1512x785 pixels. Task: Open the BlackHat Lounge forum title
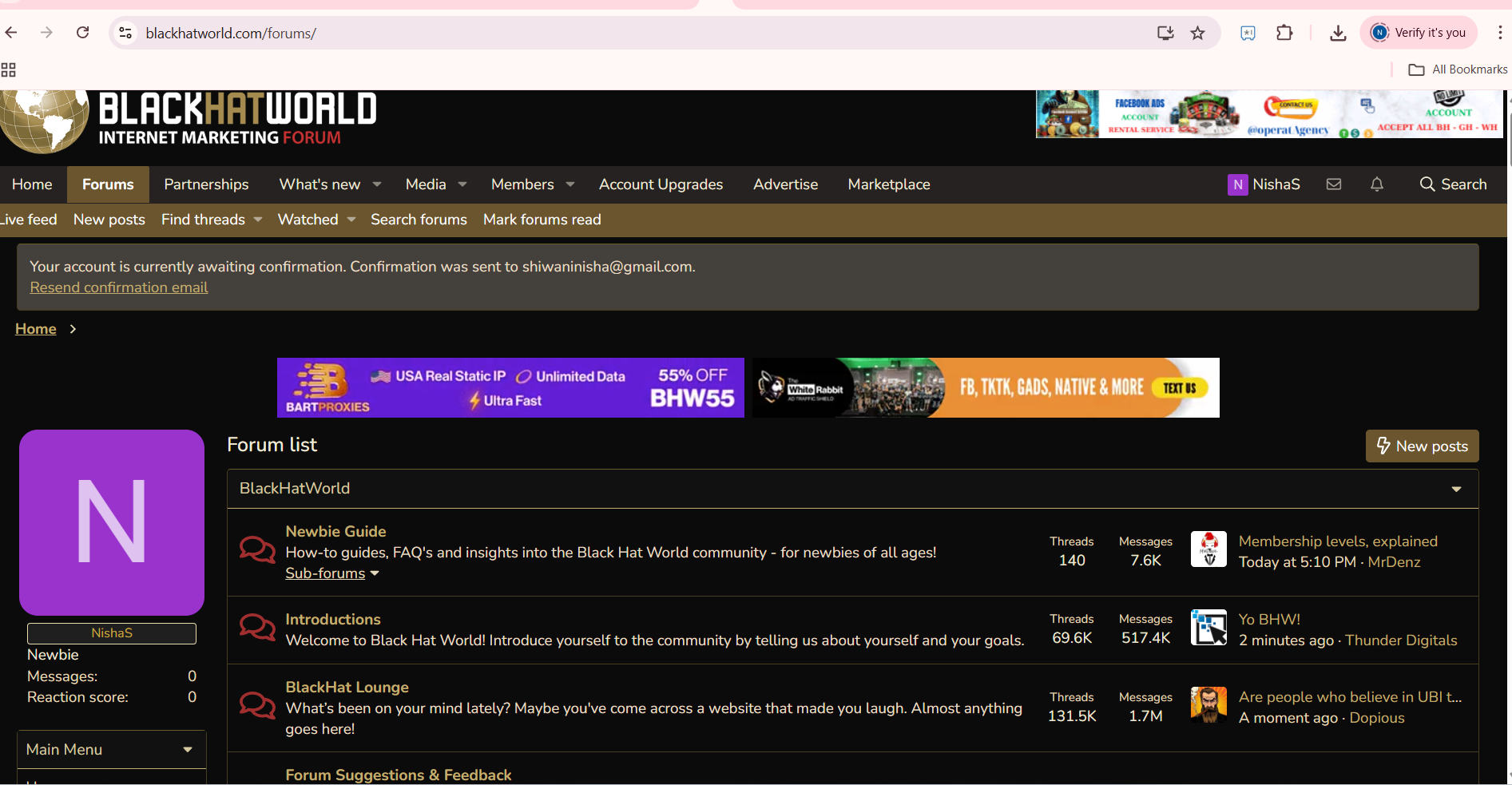347,688
